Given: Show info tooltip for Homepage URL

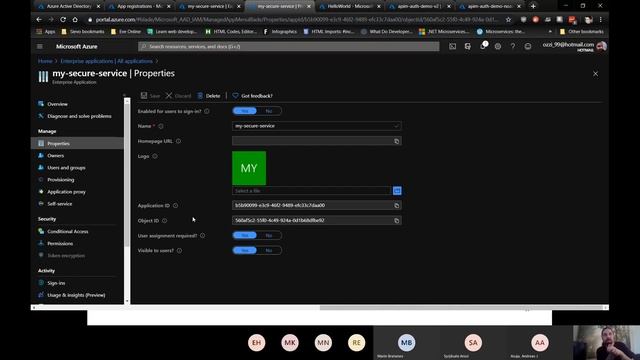Looking at the screenshot, I should point(178,141).
